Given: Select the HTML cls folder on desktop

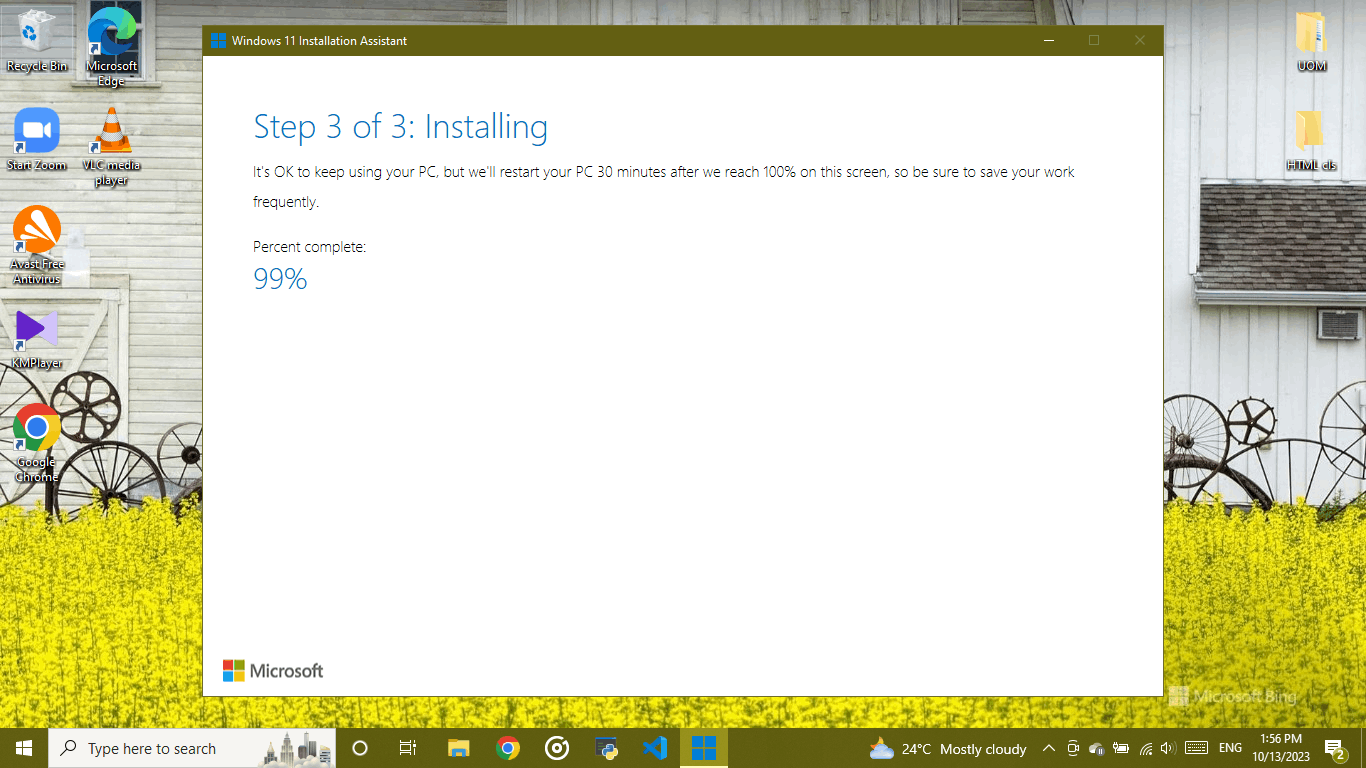Looking at the screenshot, I should pos(1311,141).
